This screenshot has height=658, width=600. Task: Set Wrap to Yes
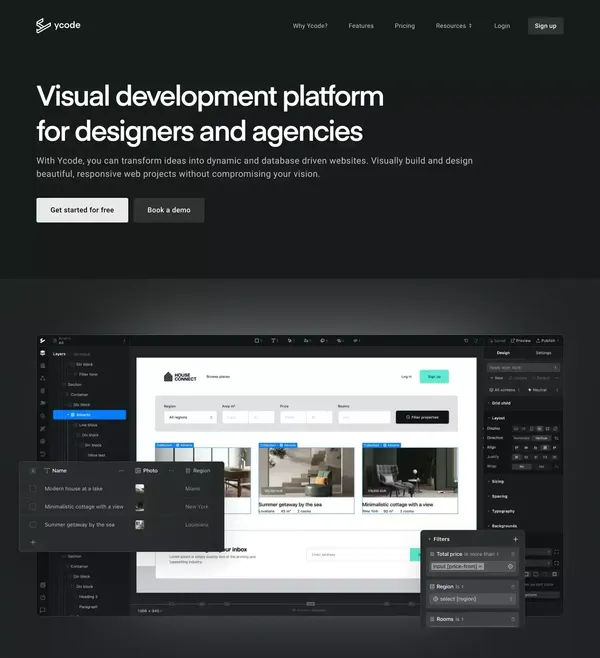(541, 466)
